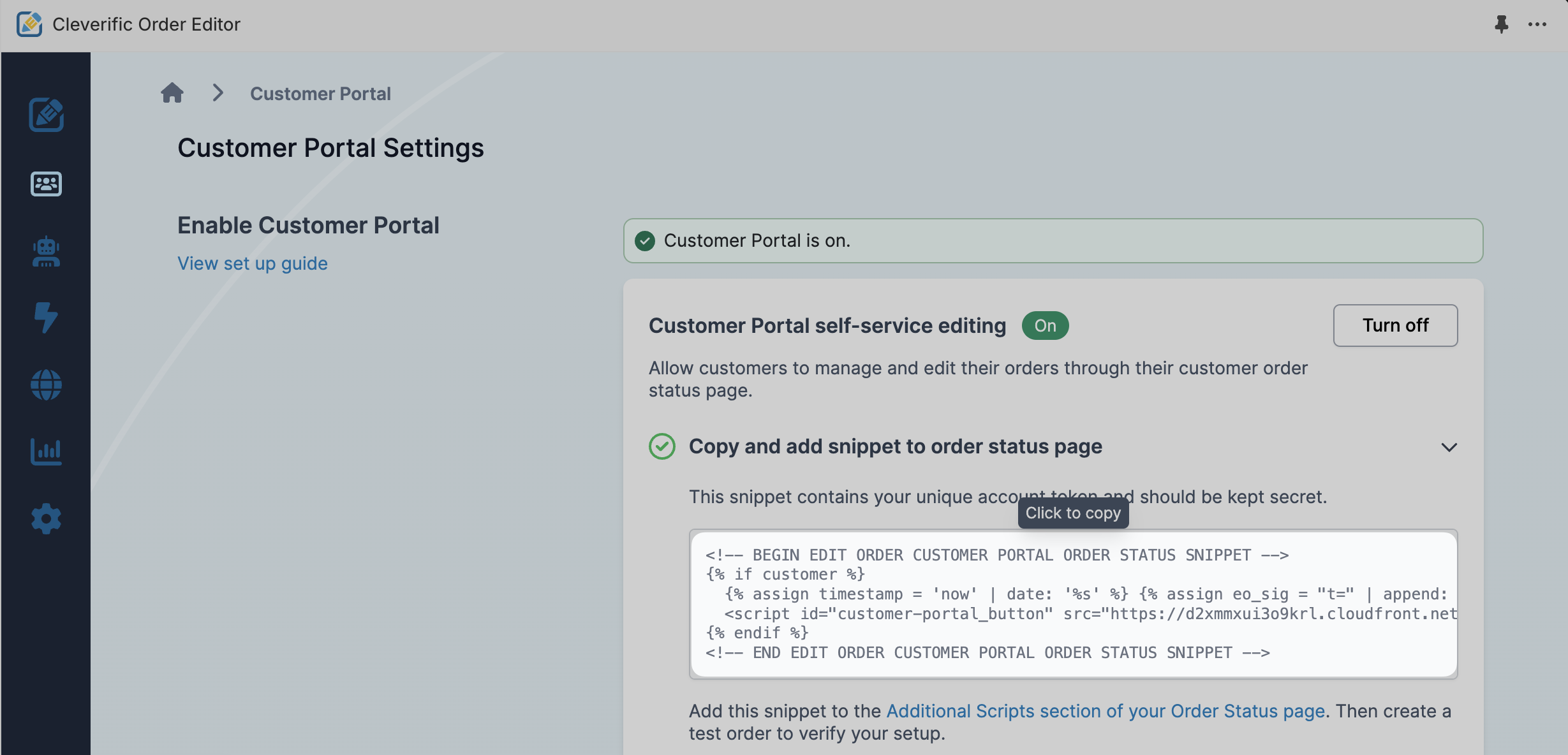Select the robot automation icon in the sidebar
This screenshot has height=755, width=1568.
46,252
